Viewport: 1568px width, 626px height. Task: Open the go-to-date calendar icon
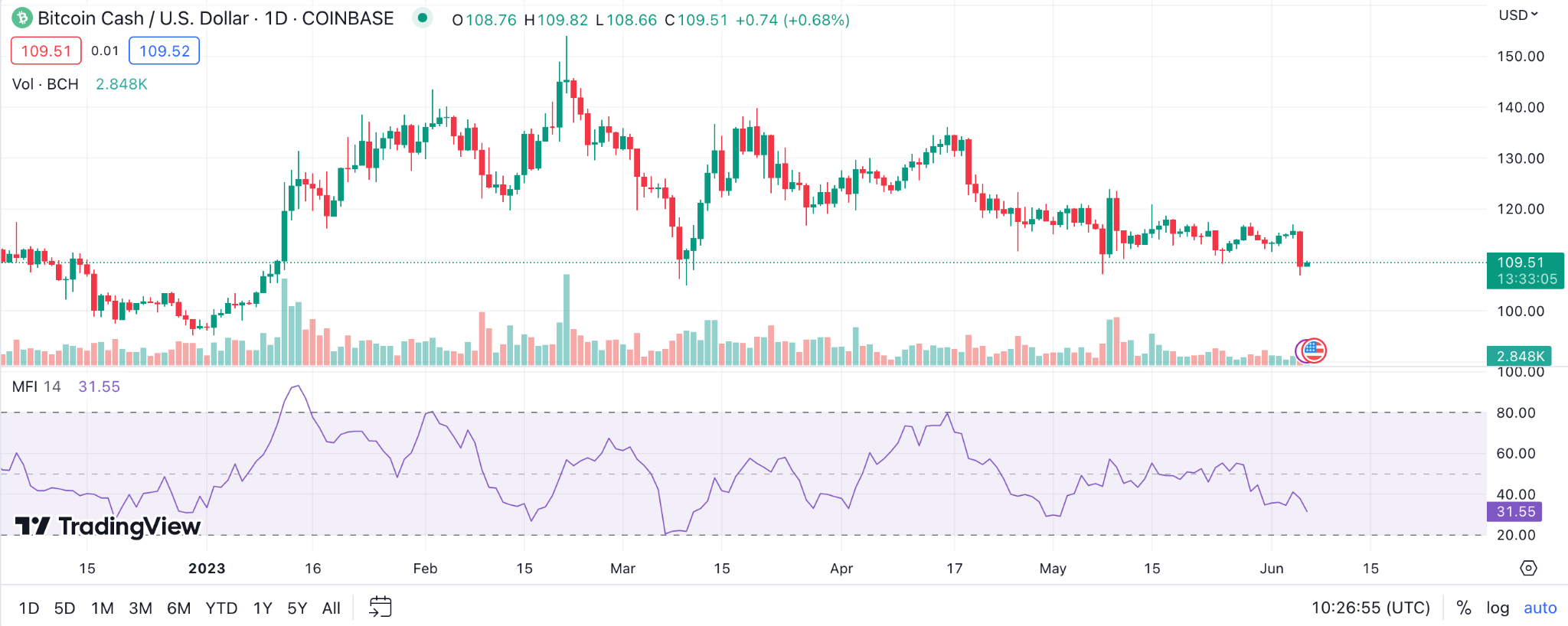[381, 608]
